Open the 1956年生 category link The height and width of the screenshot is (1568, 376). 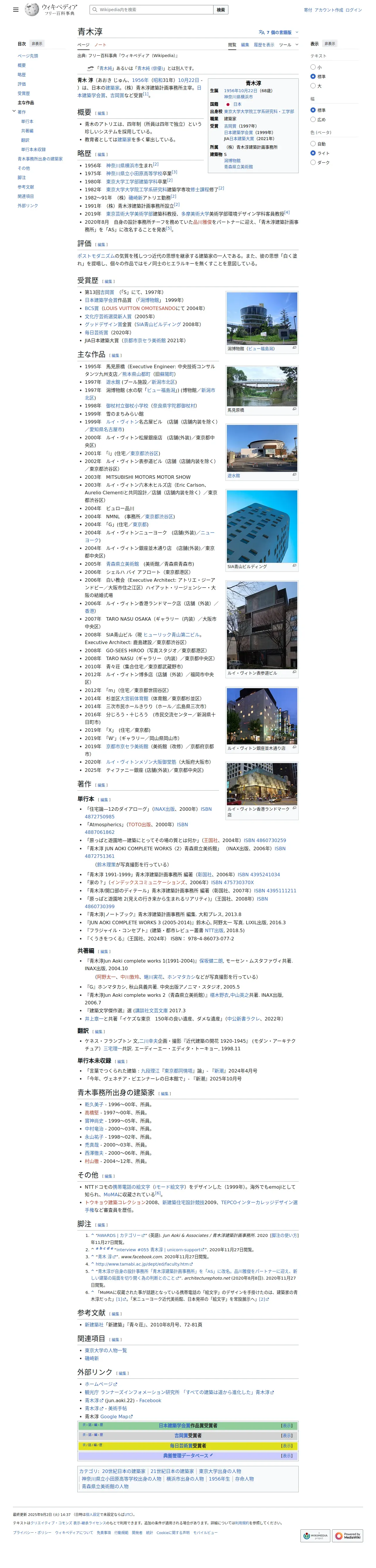point(219,1479)
